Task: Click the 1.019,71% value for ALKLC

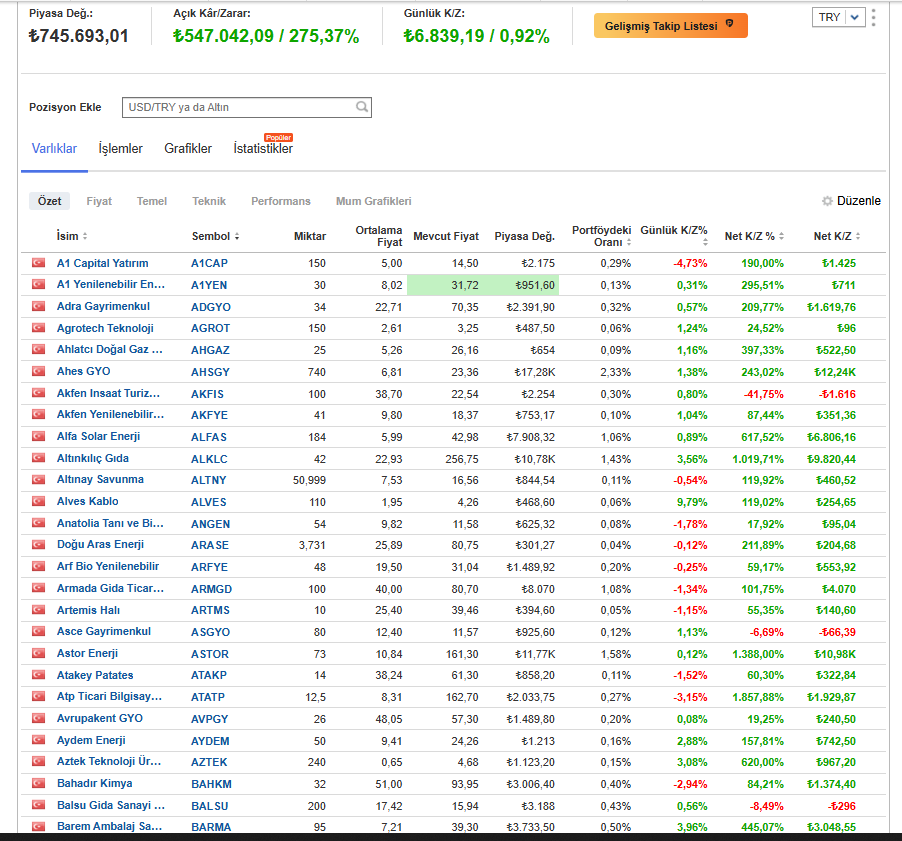Action: (x=758, y=459)
